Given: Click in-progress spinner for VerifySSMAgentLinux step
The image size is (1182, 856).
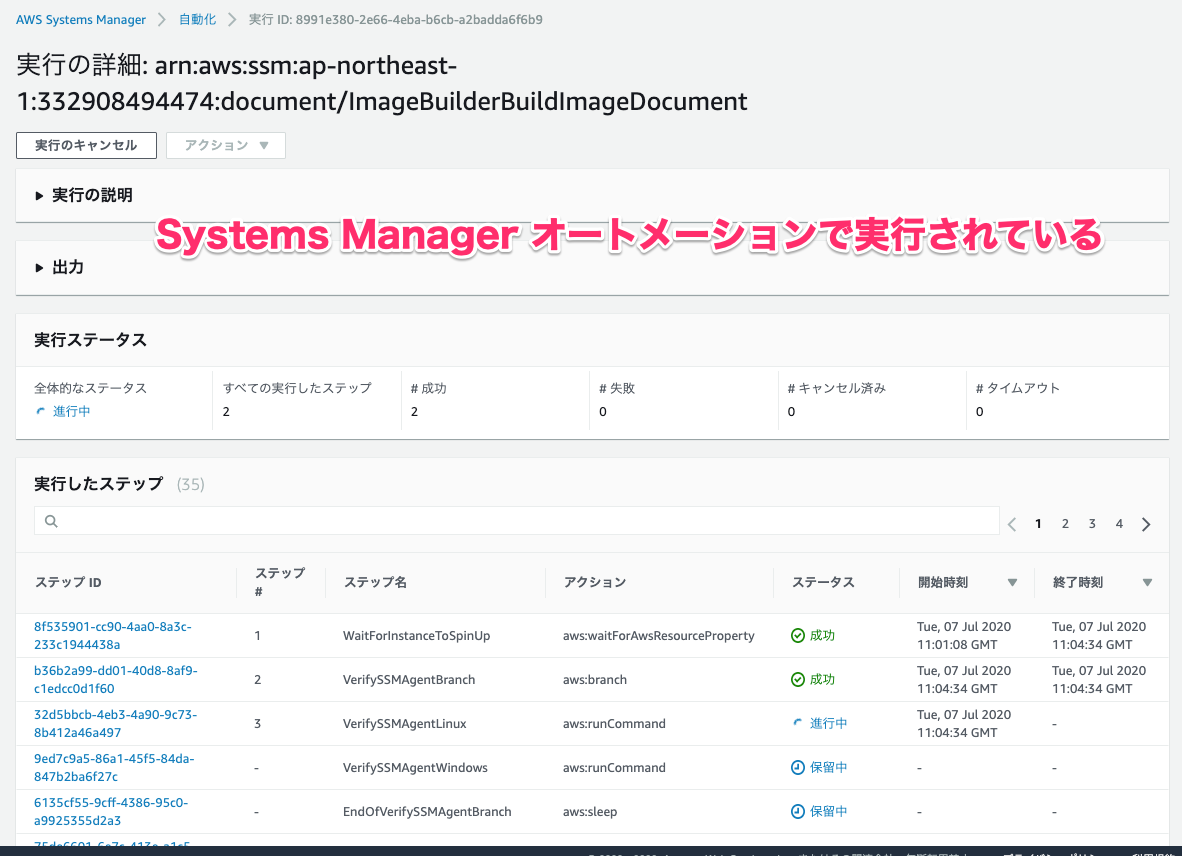Looking at the screenshot, I should tap(798, 723).
